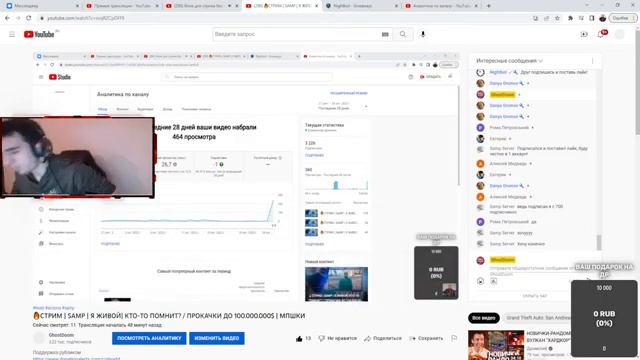Switch to the Мессенджер browser tab
This screenshot has width=640, height=360.
coord(41,6)
